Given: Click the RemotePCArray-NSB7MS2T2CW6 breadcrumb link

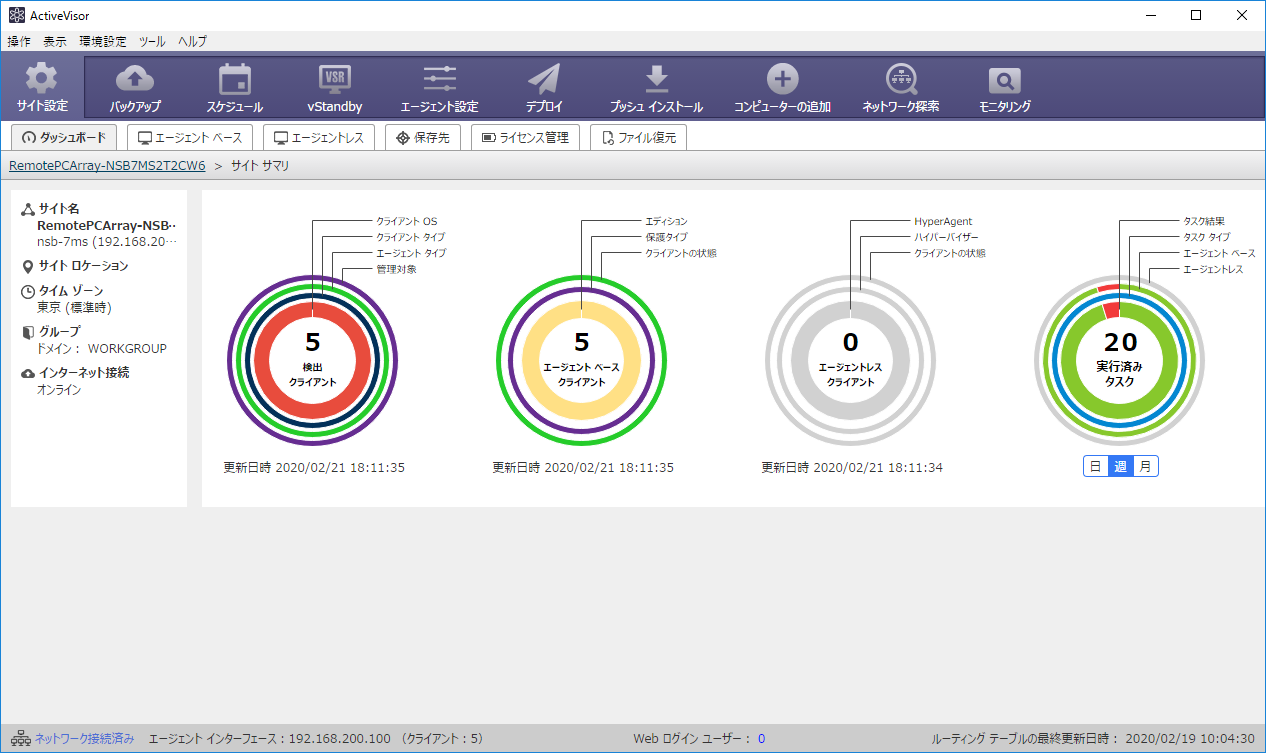Looking at the screenshot, I should click(x=107, y=166).
